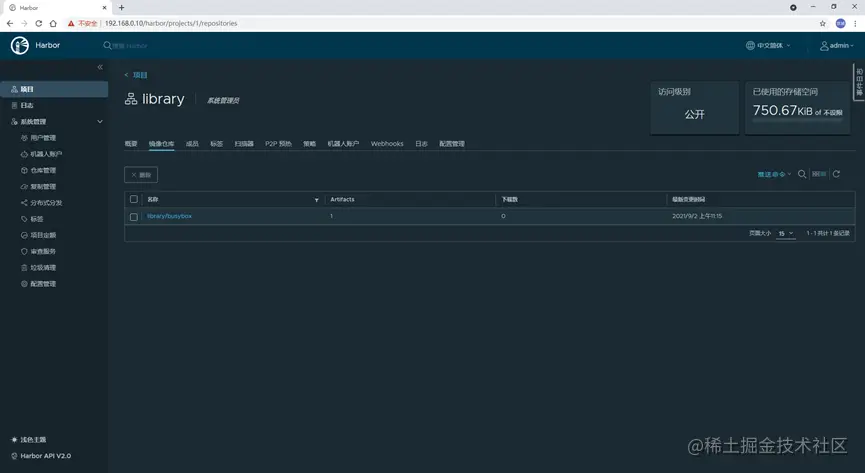The image size is (865, 473).
Task: Click the 删除 delete button
Action: pos(141,175)
